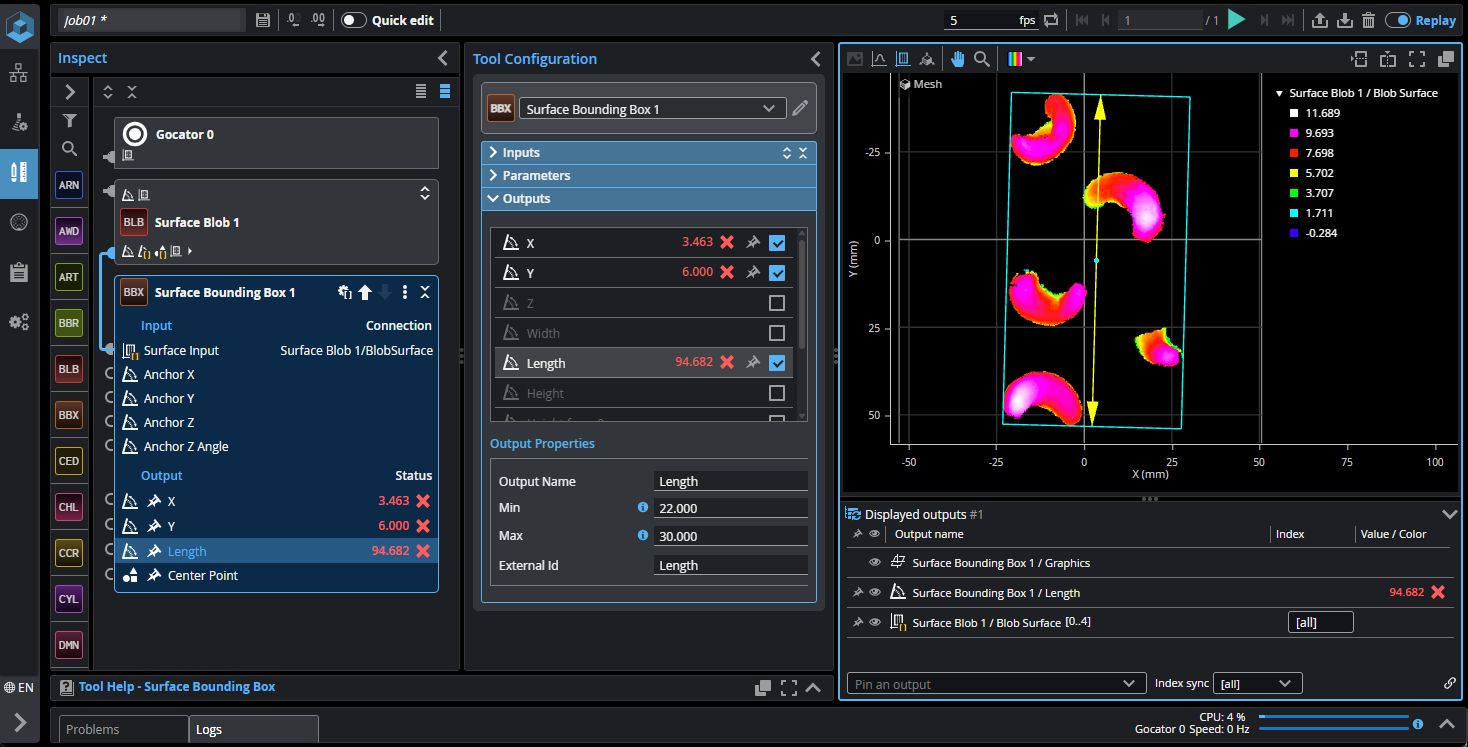Click the magnifier zoom tool in viewer
The image size is (1468, 747).
click(982, 59)
